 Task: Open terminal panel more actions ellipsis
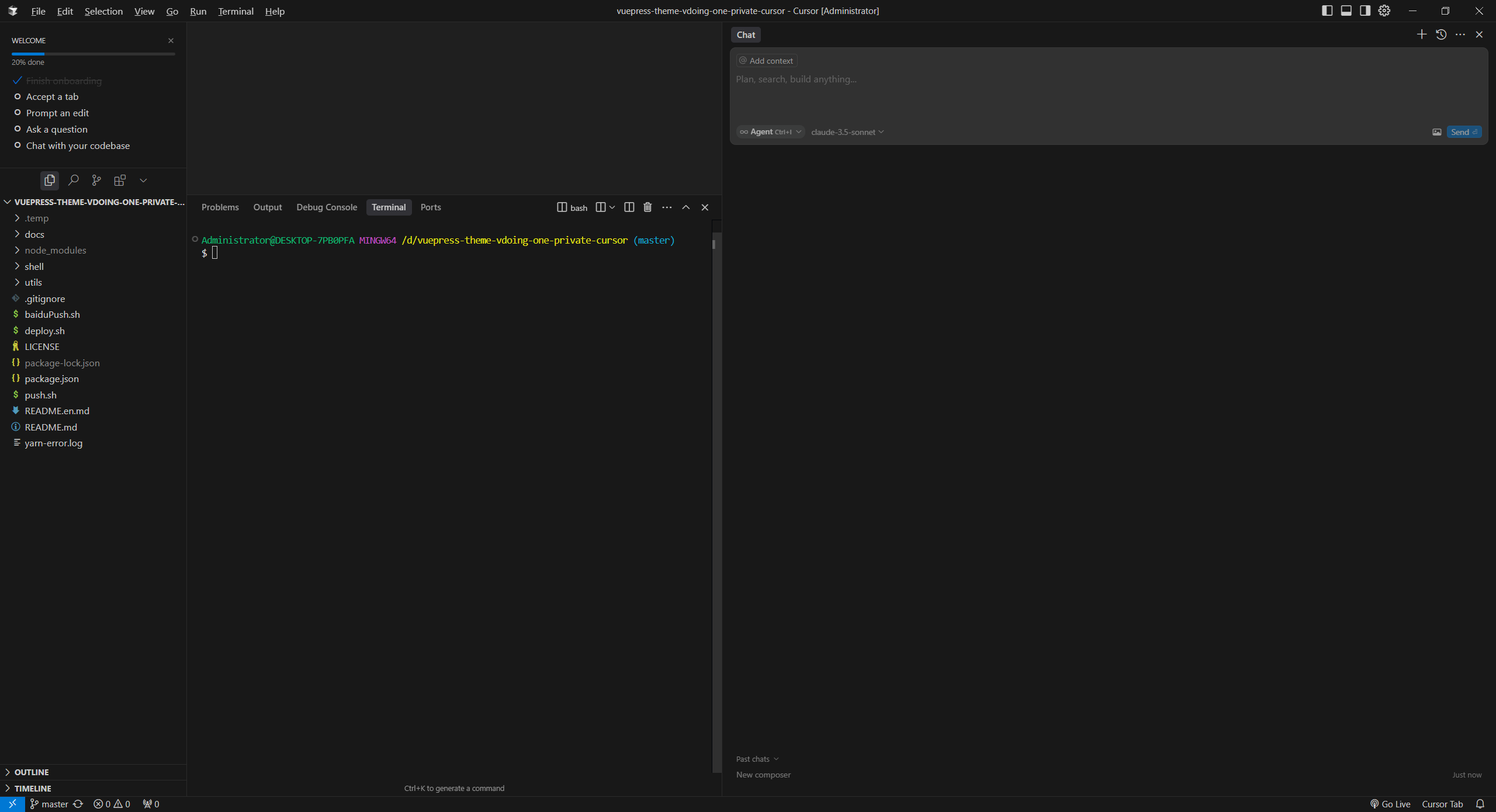[667, 207]
